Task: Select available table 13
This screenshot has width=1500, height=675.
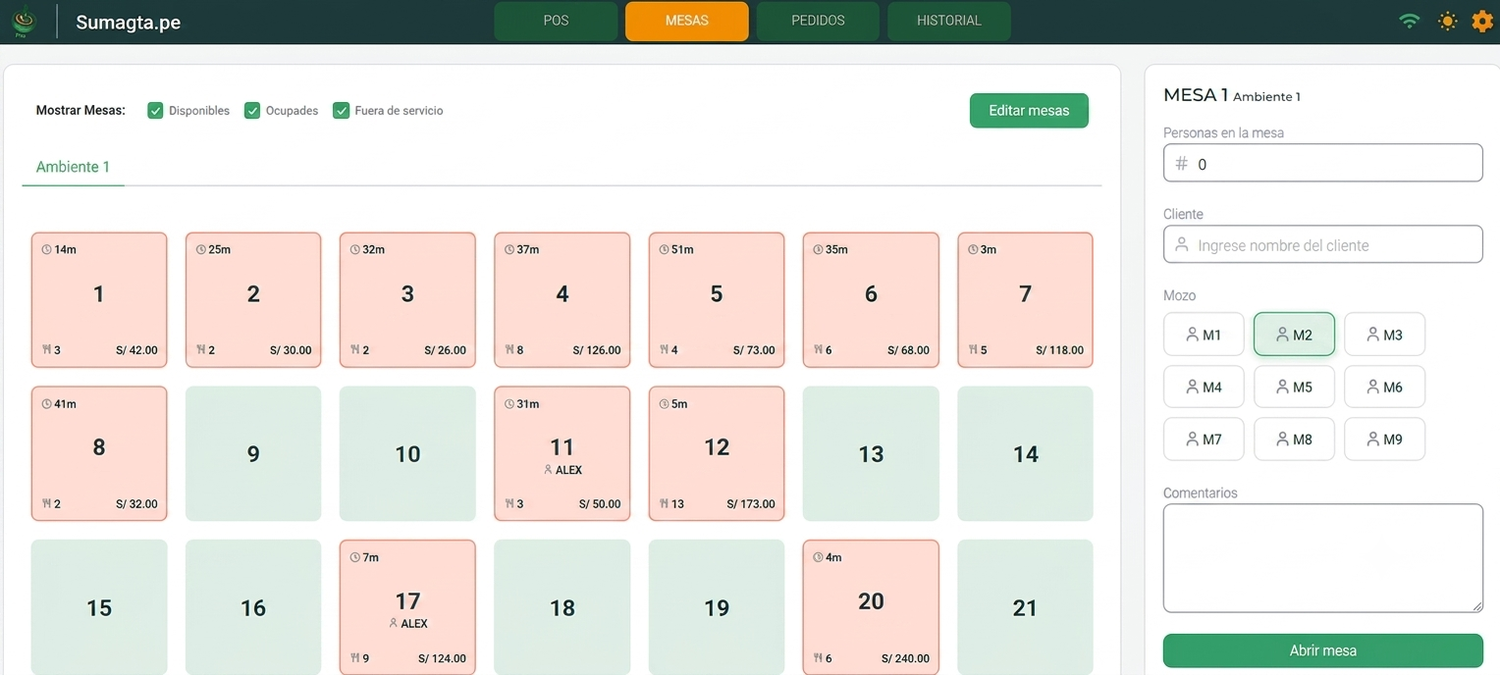Action: pyautogui.click(x=871, y=454)
